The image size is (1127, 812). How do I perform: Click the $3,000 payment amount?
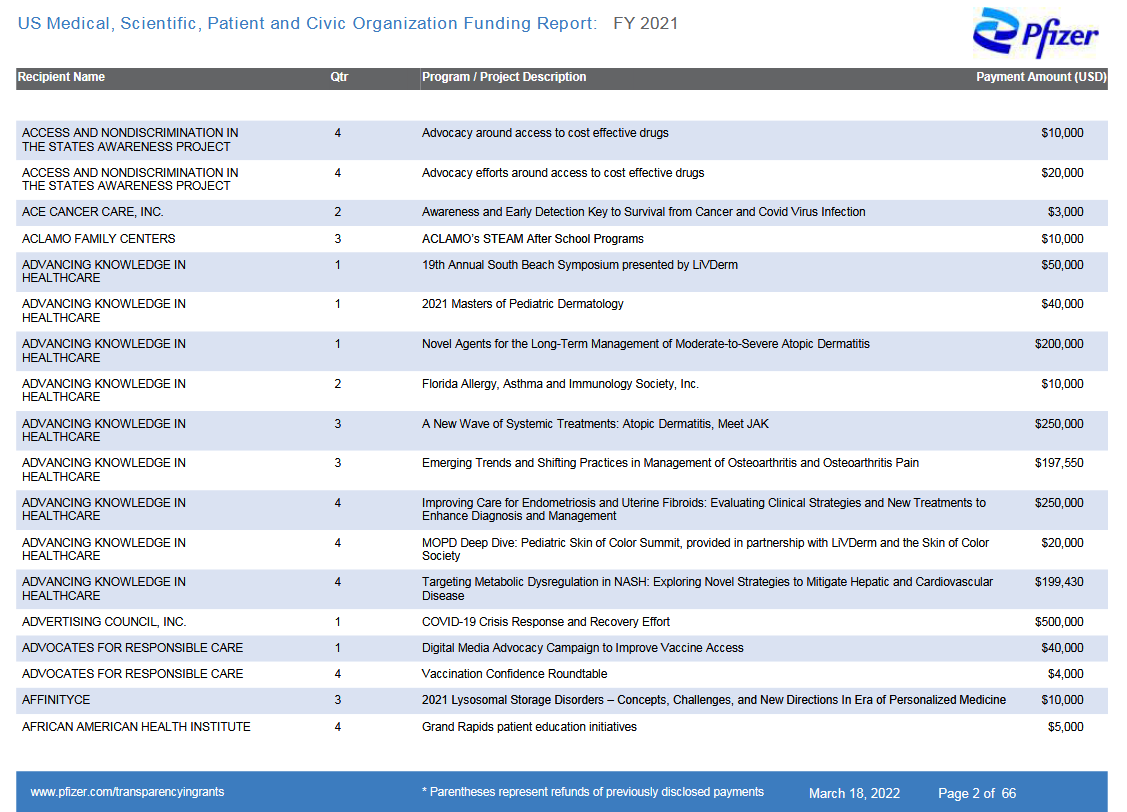pyautogui.click(x=1065, y=212)
